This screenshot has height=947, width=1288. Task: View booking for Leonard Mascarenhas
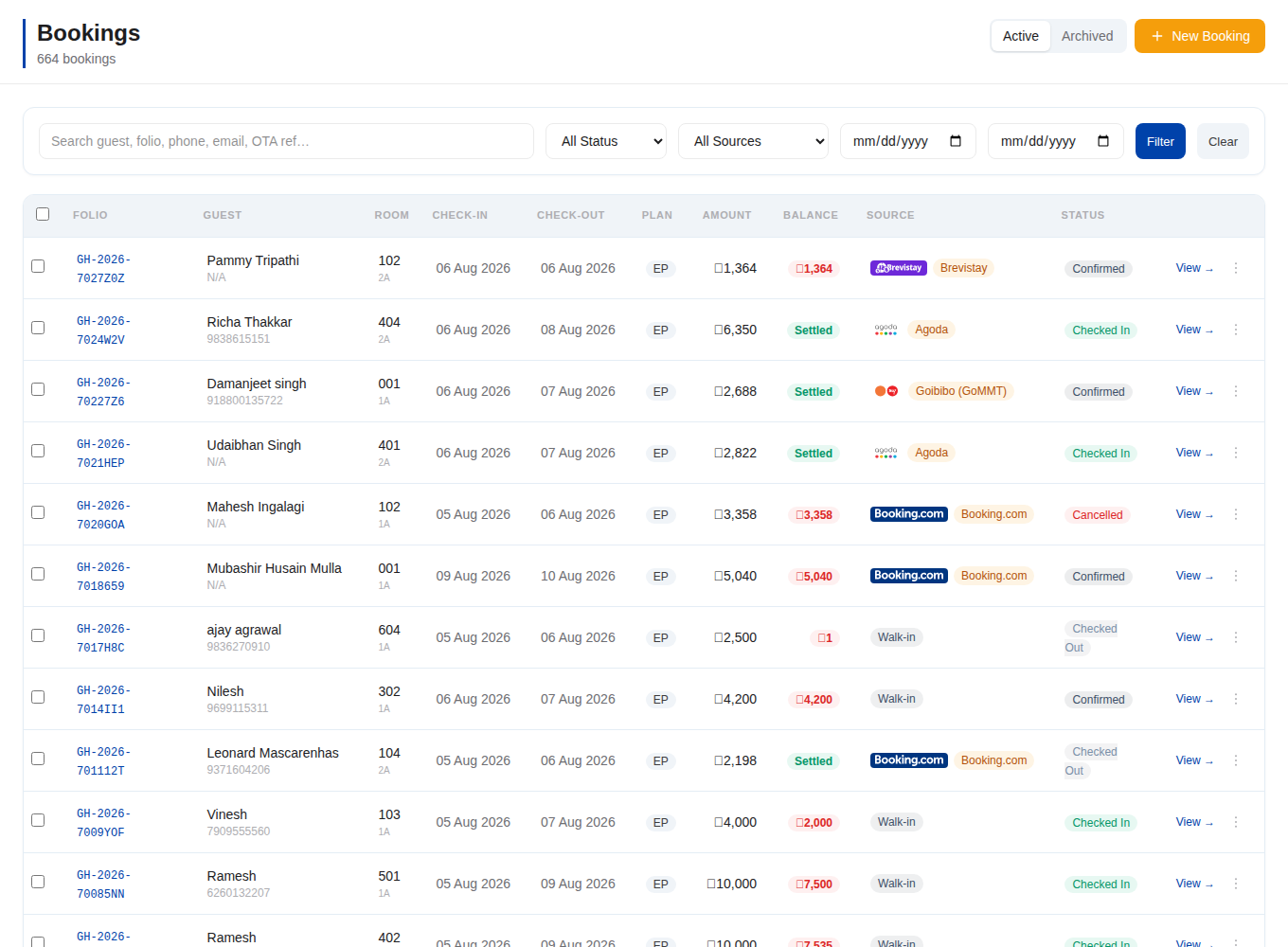(1194, 760)
